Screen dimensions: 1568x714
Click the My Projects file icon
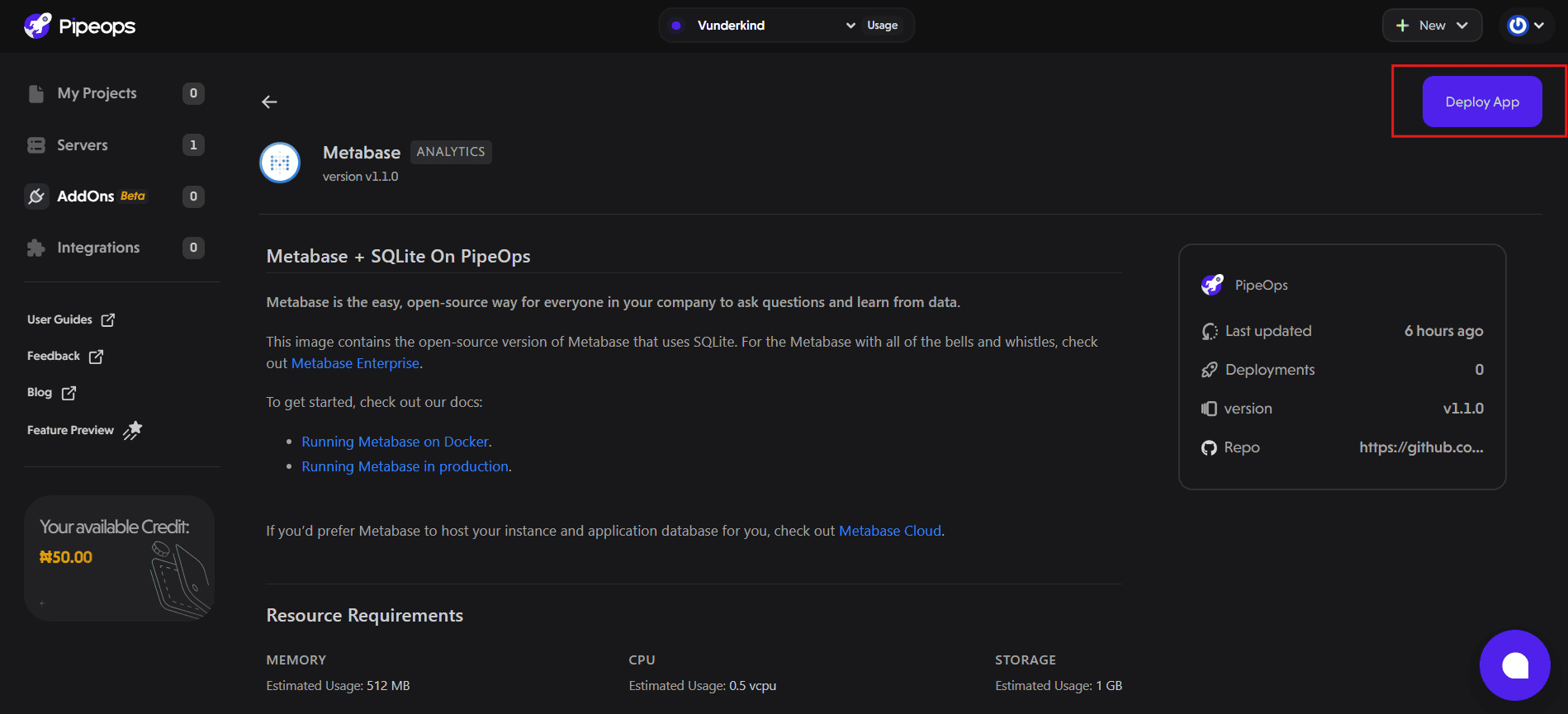click(36, 93)
